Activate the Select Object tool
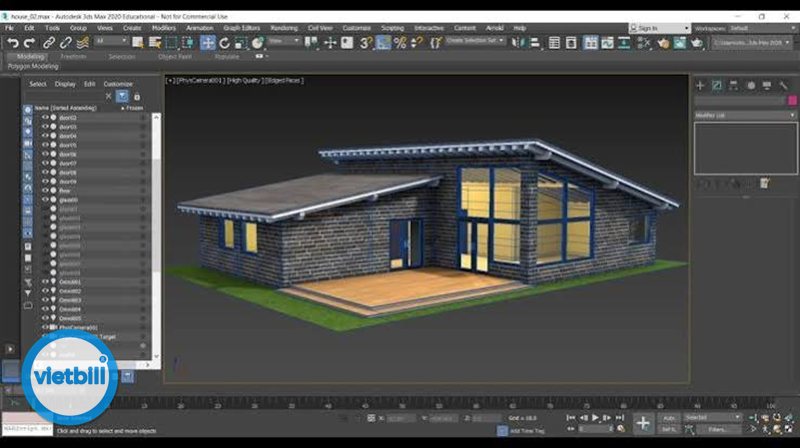800x448 pixels. click(138, 43)
